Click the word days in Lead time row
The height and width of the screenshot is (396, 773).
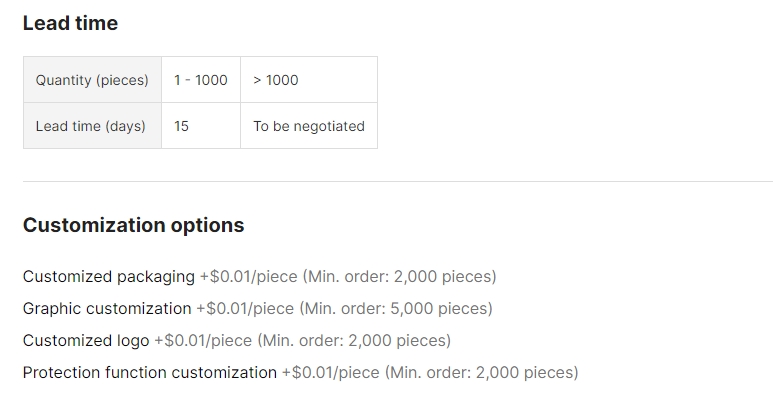125,126
